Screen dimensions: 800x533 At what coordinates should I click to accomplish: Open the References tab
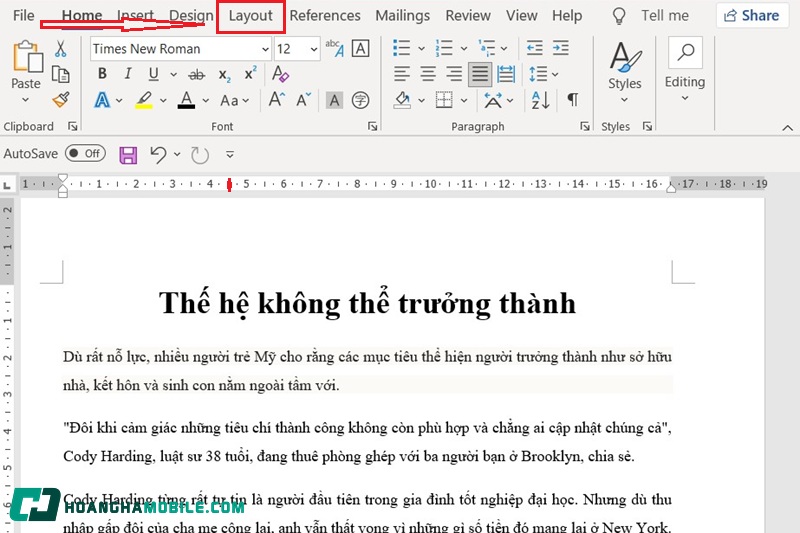pos(325,16)
